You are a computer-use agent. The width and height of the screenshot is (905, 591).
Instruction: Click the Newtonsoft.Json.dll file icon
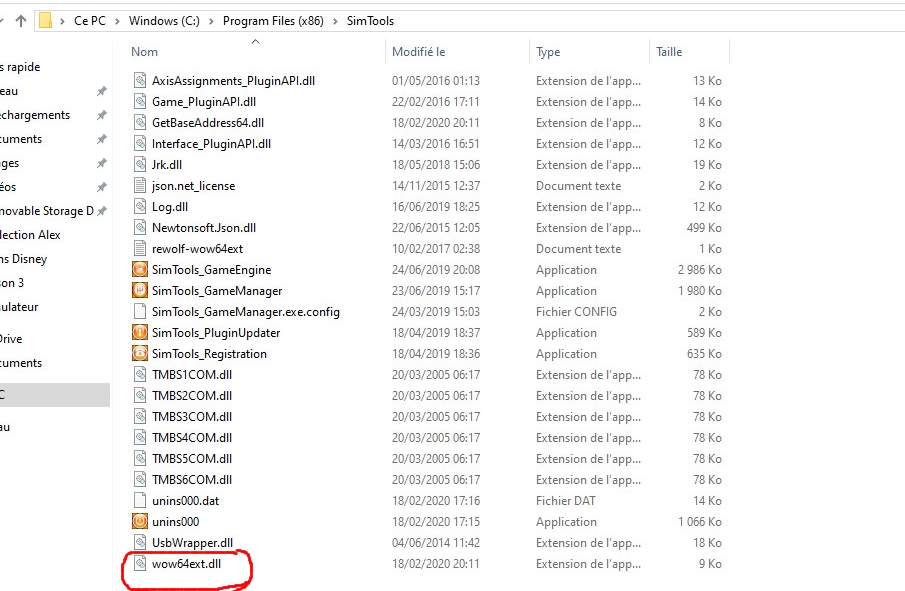tap(140, 227)
